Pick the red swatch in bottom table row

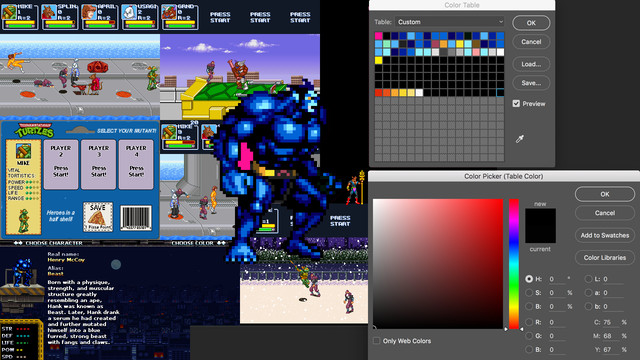pyautogui.click(x=378, y=93)
